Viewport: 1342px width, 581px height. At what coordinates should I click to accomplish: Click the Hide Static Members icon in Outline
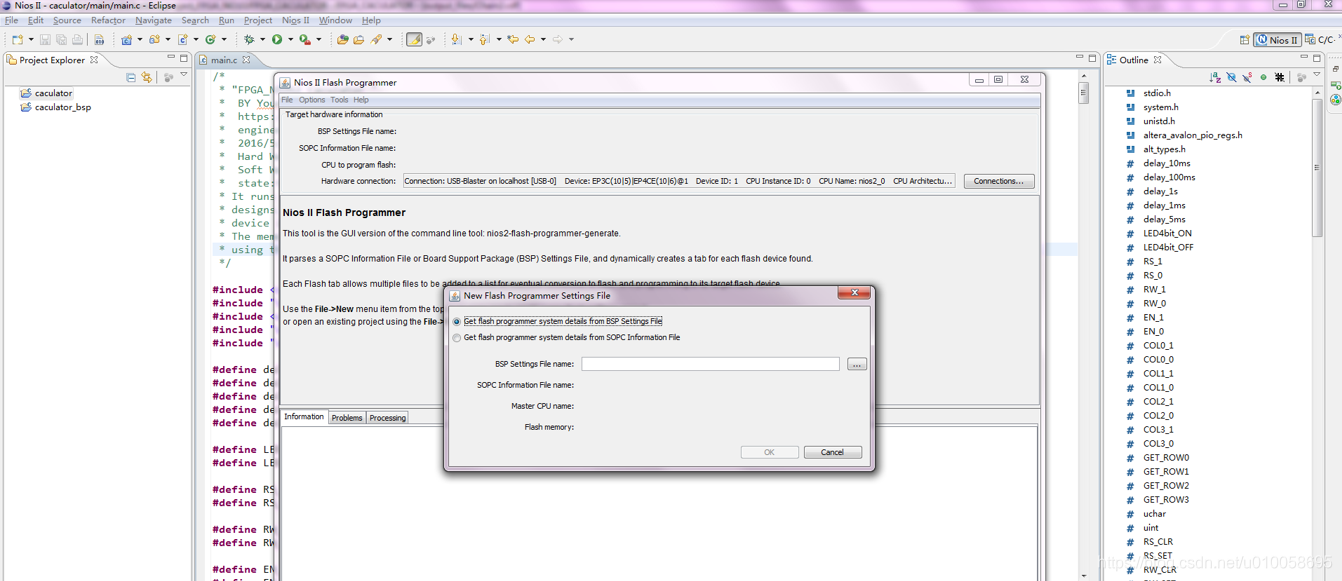coord(1247,77)
